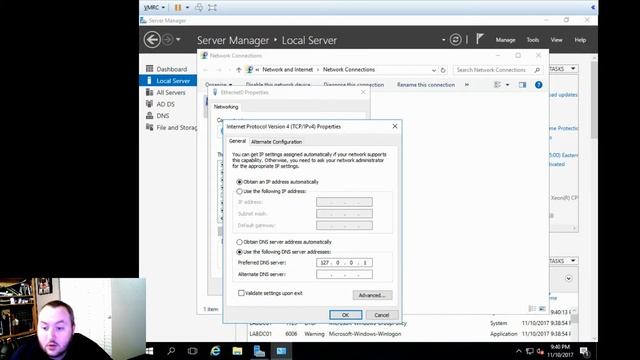Image resolution: width=640 pixels, height=360 pixels.
Task: Open the notifications flag in Server Manager
Action: [480, 39]
